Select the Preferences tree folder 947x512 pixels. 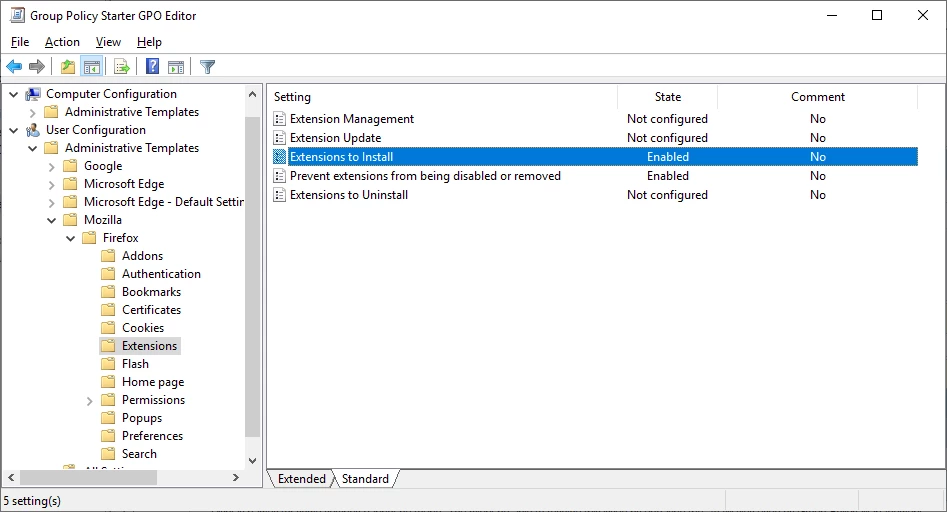(152, 436)
